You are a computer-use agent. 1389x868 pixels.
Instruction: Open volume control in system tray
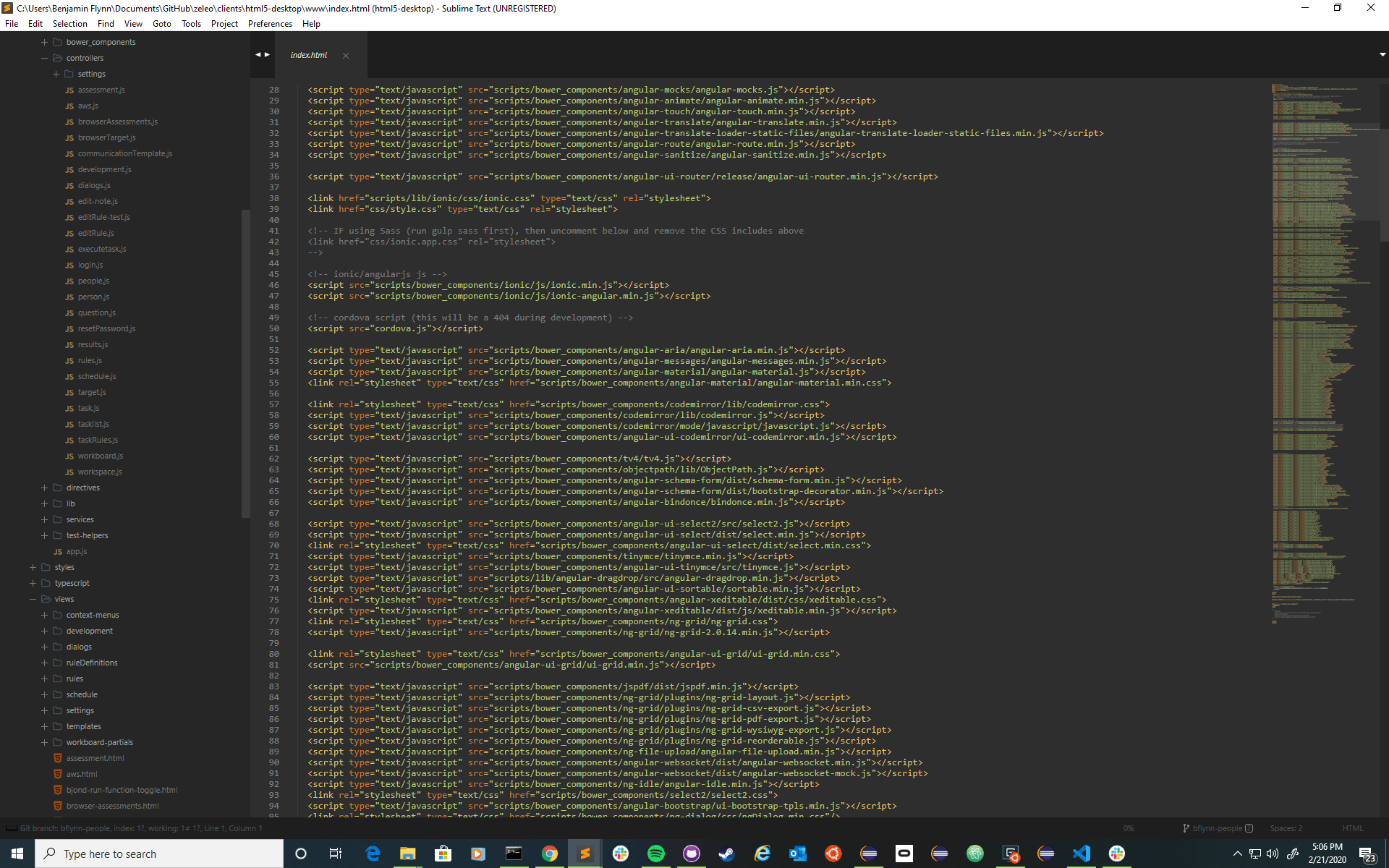click(x=1273, y=854)
